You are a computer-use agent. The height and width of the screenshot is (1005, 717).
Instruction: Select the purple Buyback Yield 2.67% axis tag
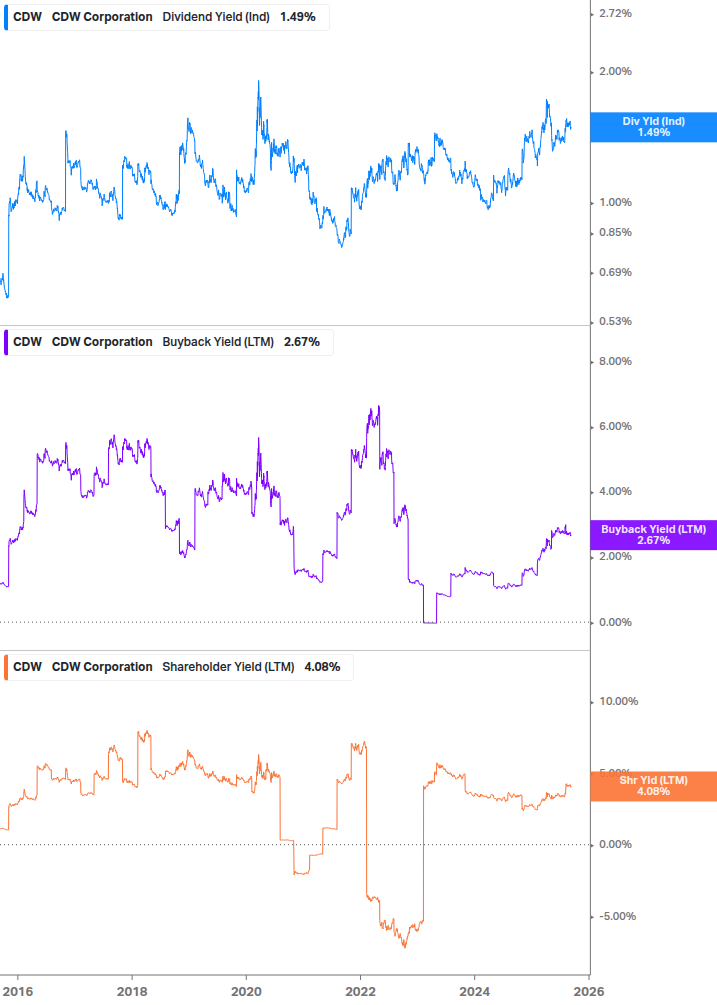[654, 535]
